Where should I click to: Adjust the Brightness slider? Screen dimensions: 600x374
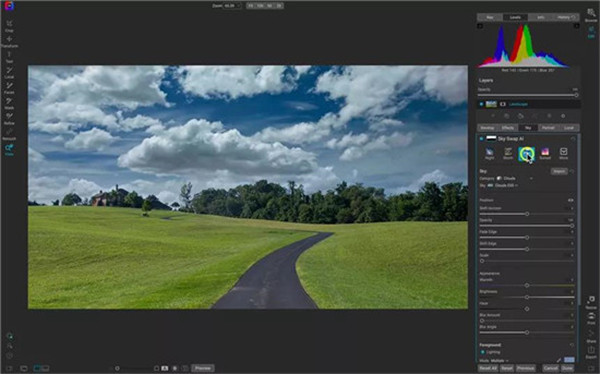coord(527,297)
